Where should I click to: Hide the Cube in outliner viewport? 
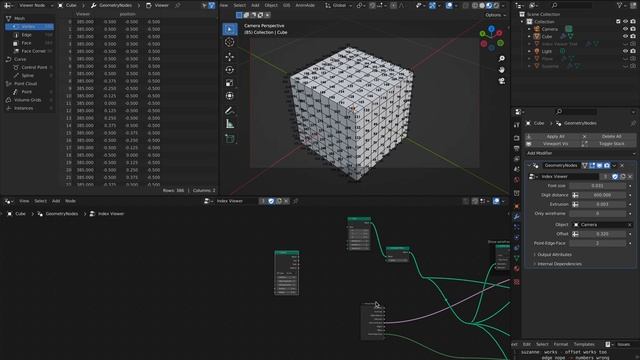(x=625, y=36)
